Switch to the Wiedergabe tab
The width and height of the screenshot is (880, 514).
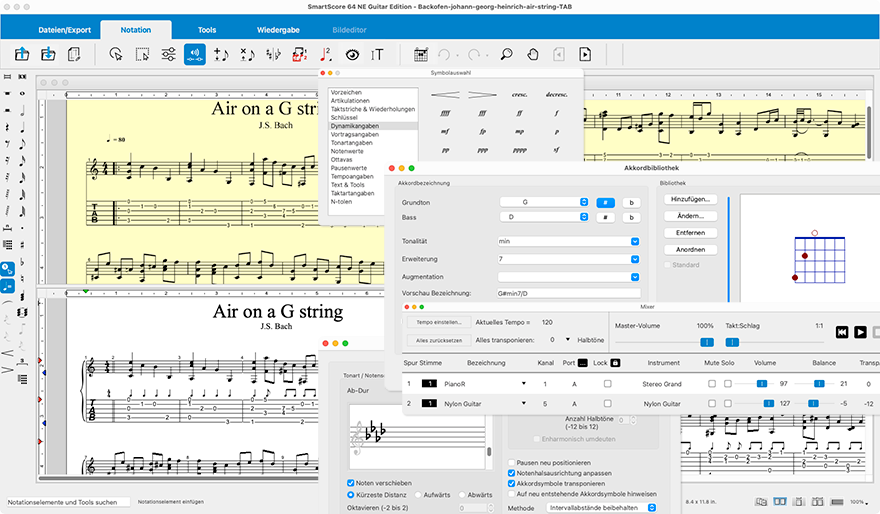click(x=277, y=30)
